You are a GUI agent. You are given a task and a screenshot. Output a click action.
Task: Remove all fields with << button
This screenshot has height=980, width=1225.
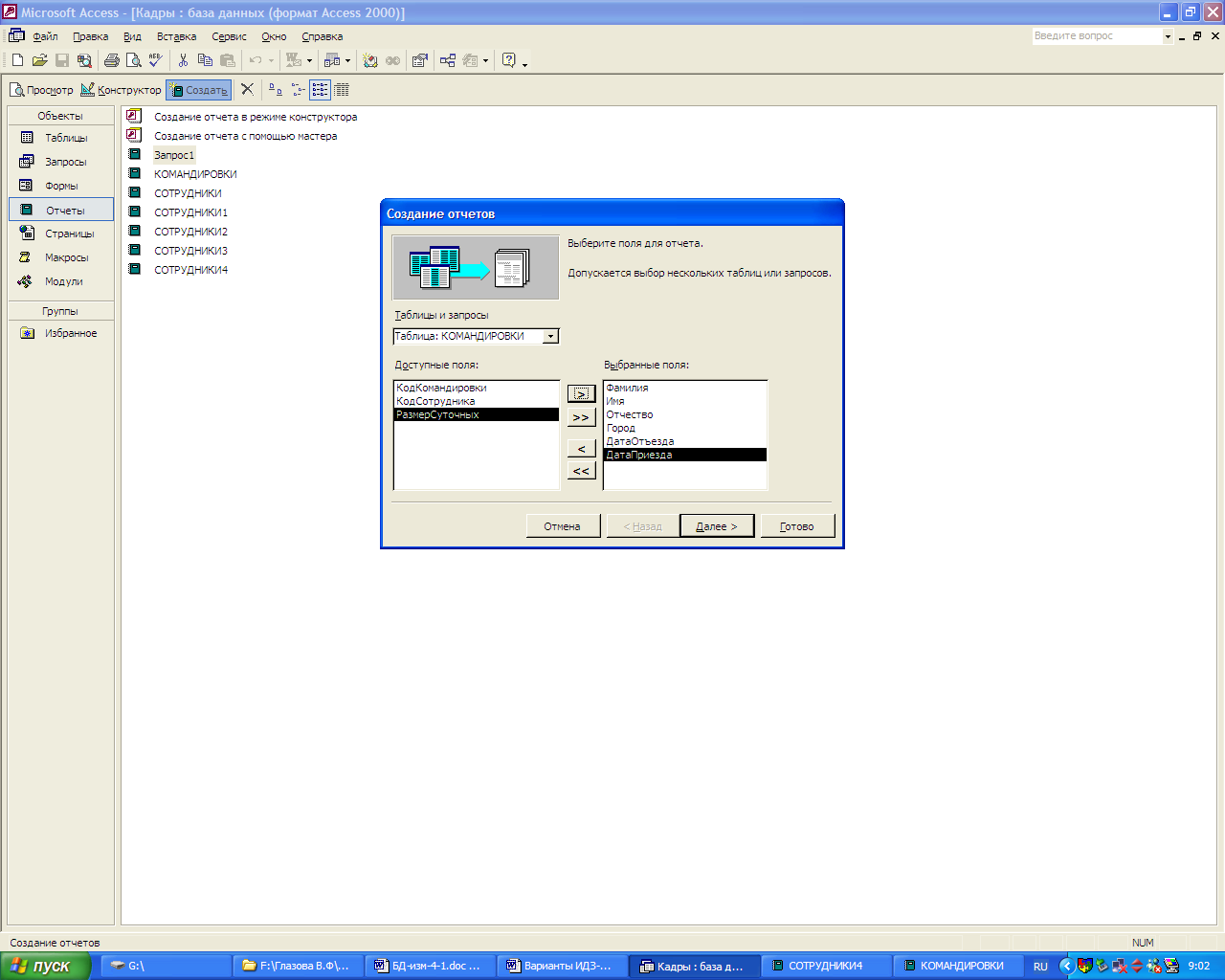pos(581,471)
